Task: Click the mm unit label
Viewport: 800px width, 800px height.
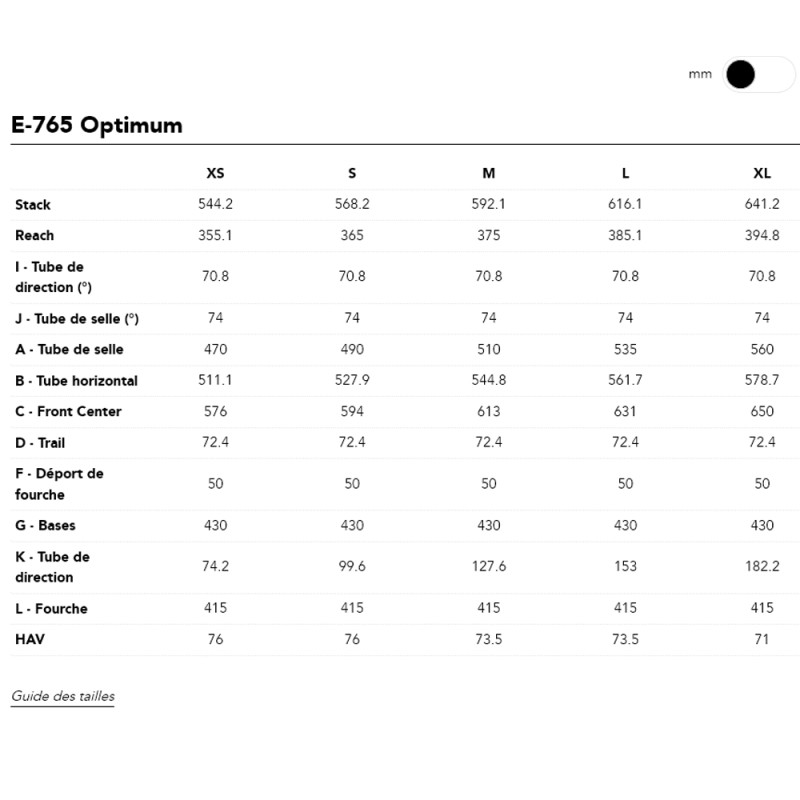Action: (700, 75)
